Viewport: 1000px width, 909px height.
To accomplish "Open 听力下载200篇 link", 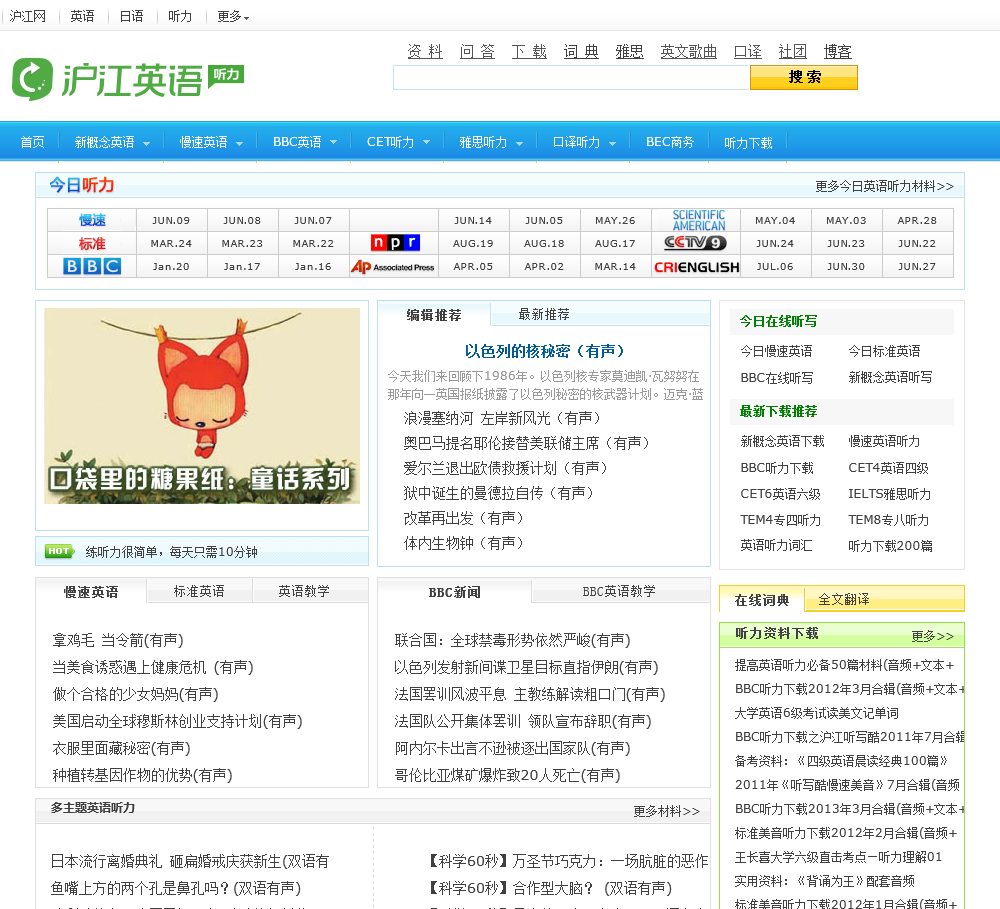I will (890, 546).
